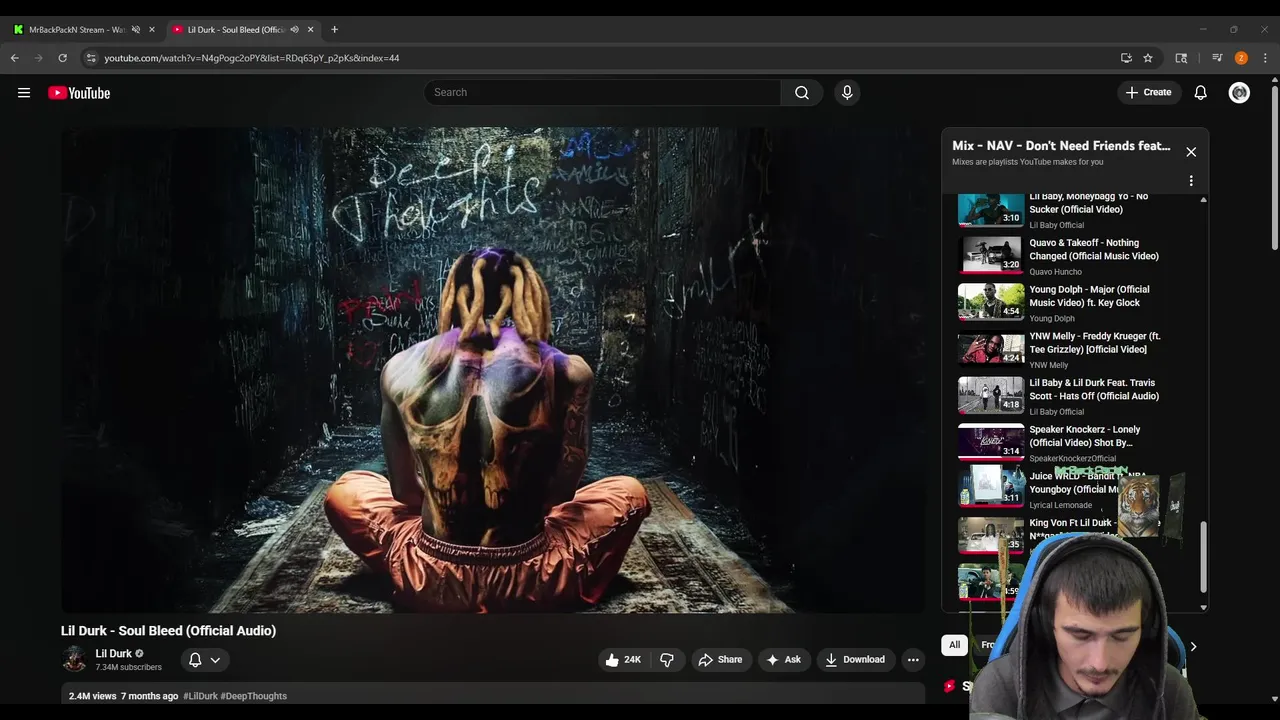
Task: Click the #LilDurk hashtag
Action: [x=200, y=696]
